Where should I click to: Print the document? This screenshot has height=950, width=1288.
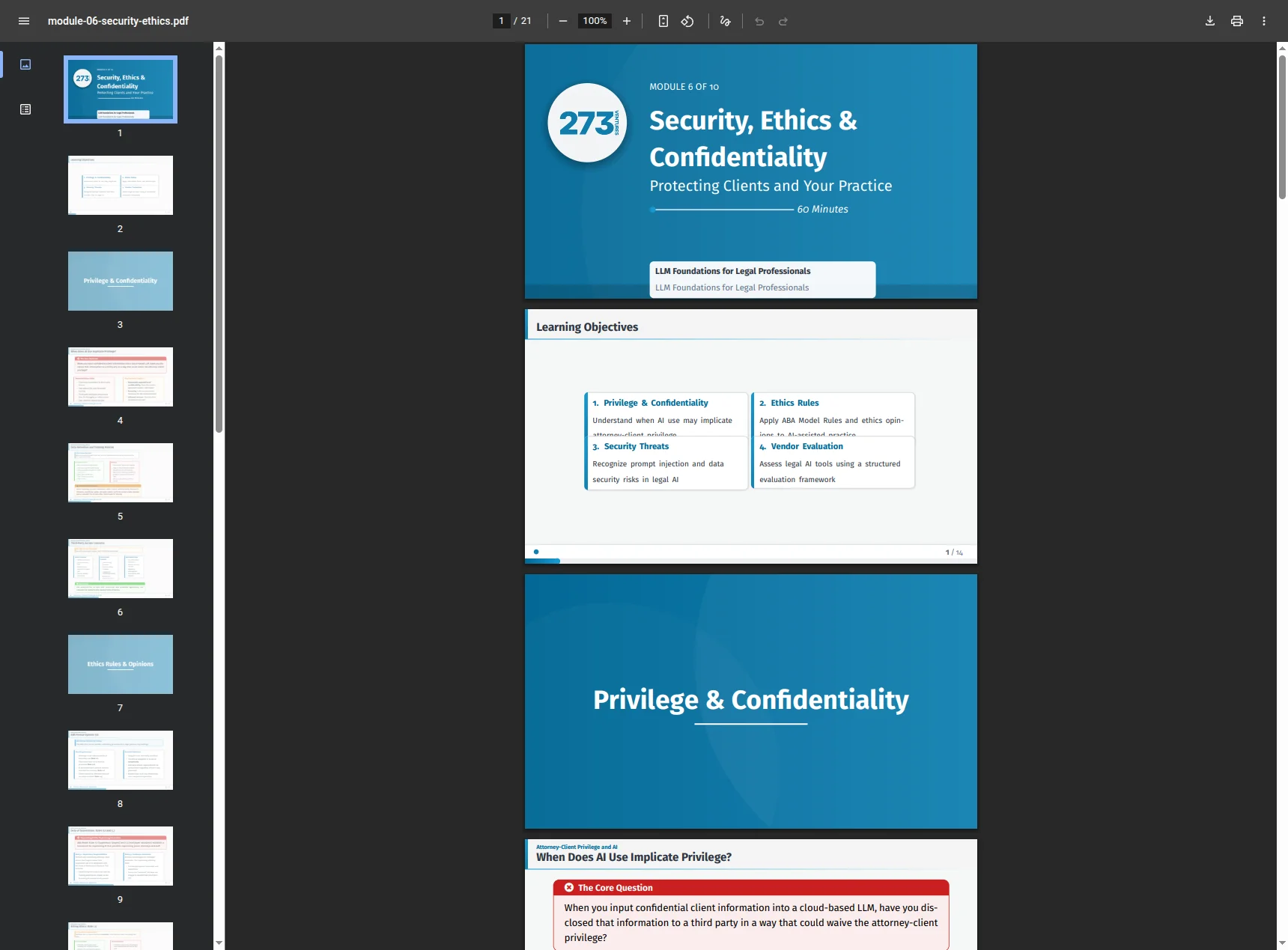[1236, 21]
